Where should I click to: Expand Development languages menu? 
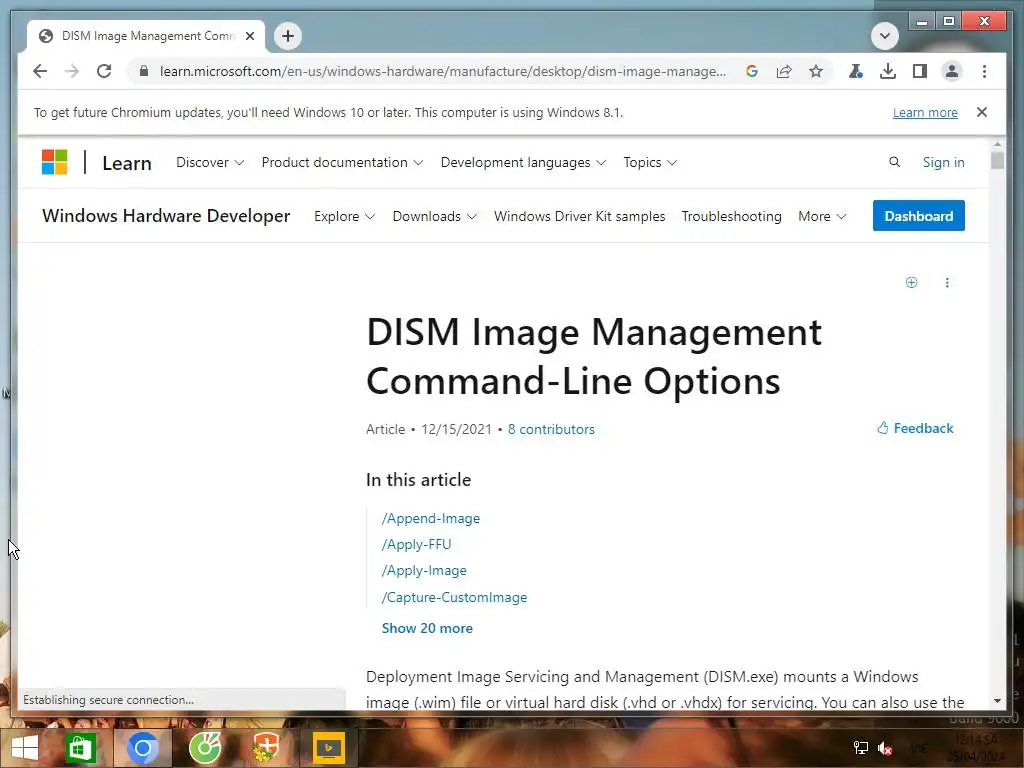[x=523, y=162]
